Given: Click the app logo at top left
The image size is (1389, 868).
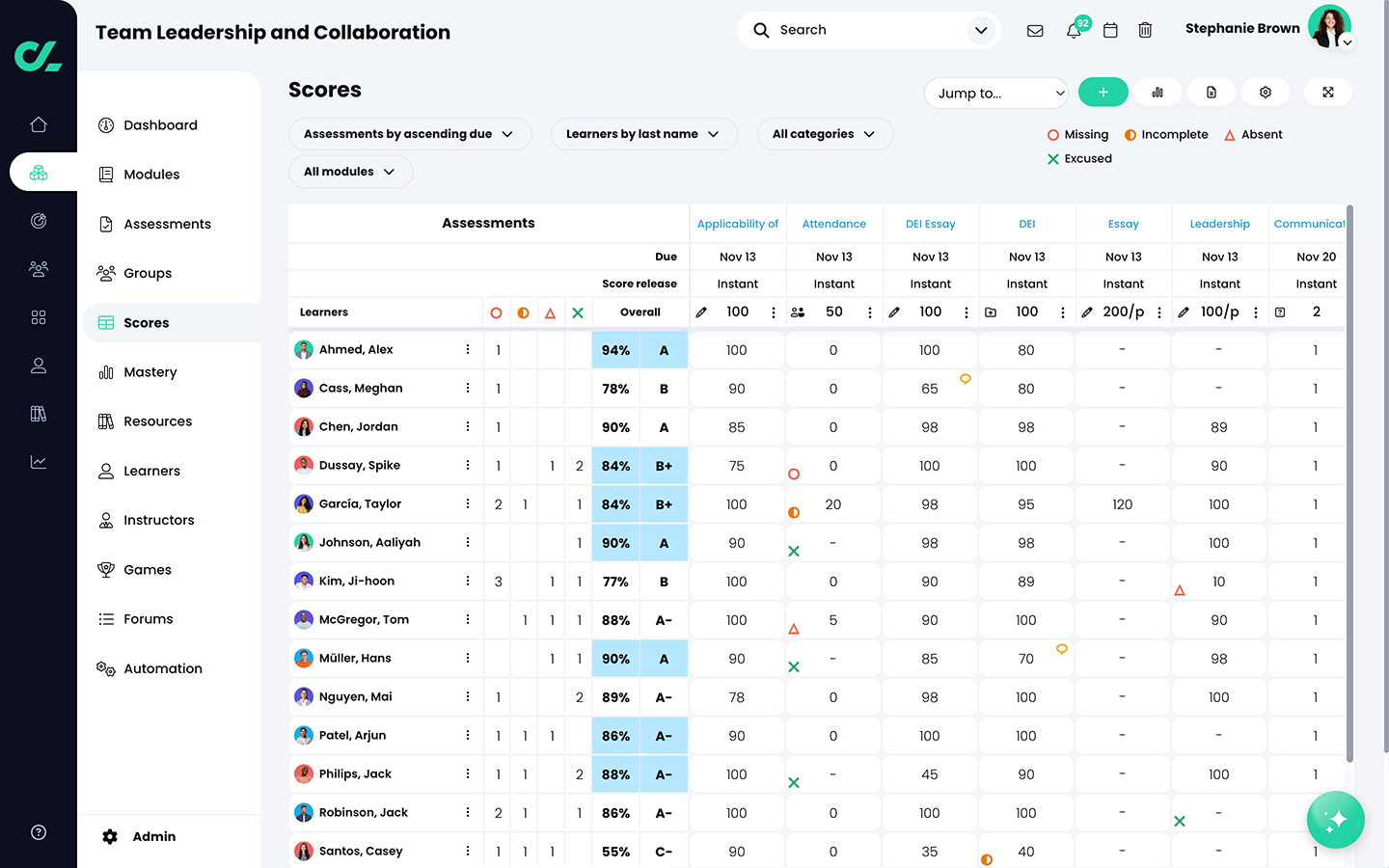Looking at the screenshot, I should pyautogui.click(x=39, y=55).
